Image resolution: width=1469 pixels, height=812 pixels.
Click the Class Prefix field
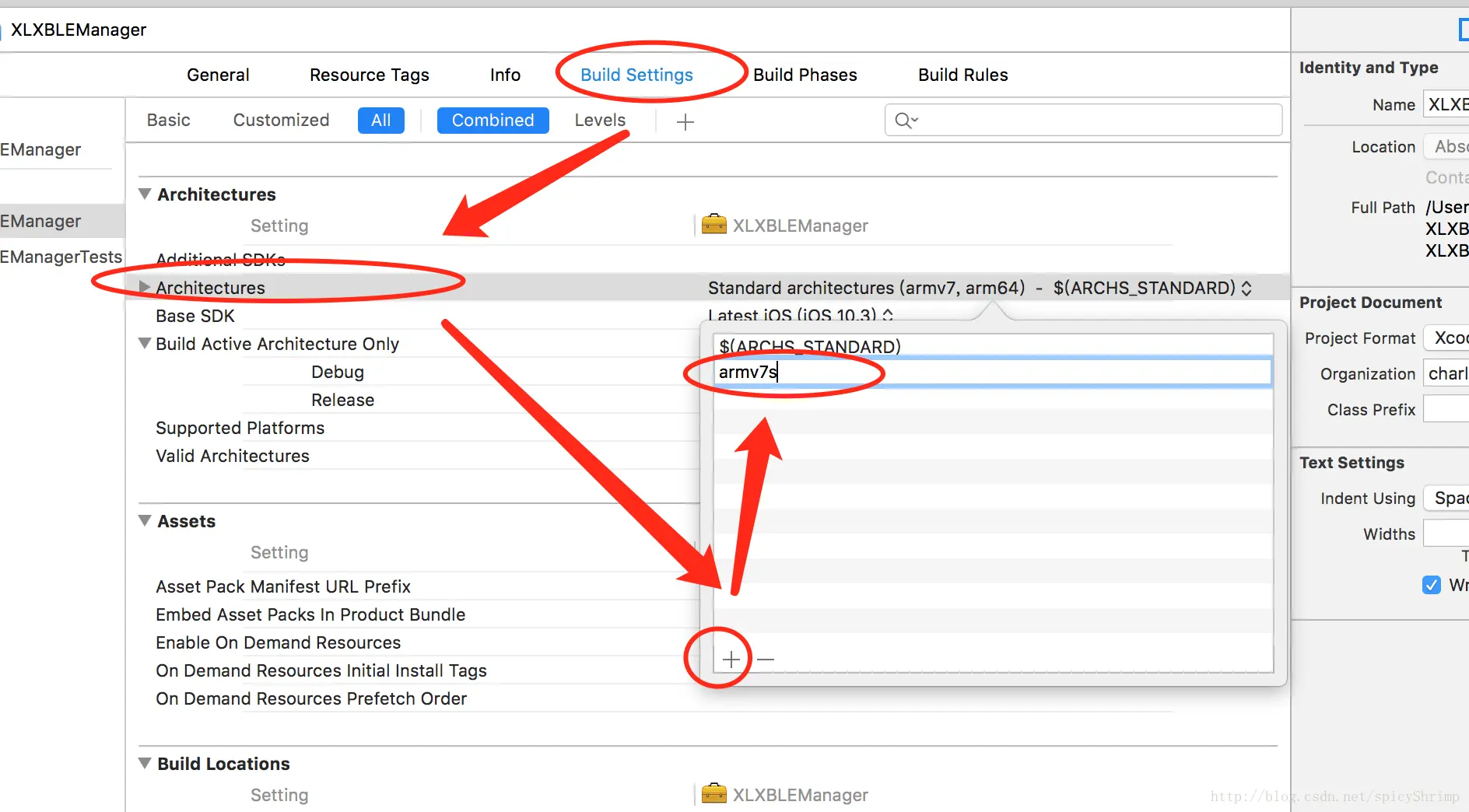click(x=1446, y=409)
